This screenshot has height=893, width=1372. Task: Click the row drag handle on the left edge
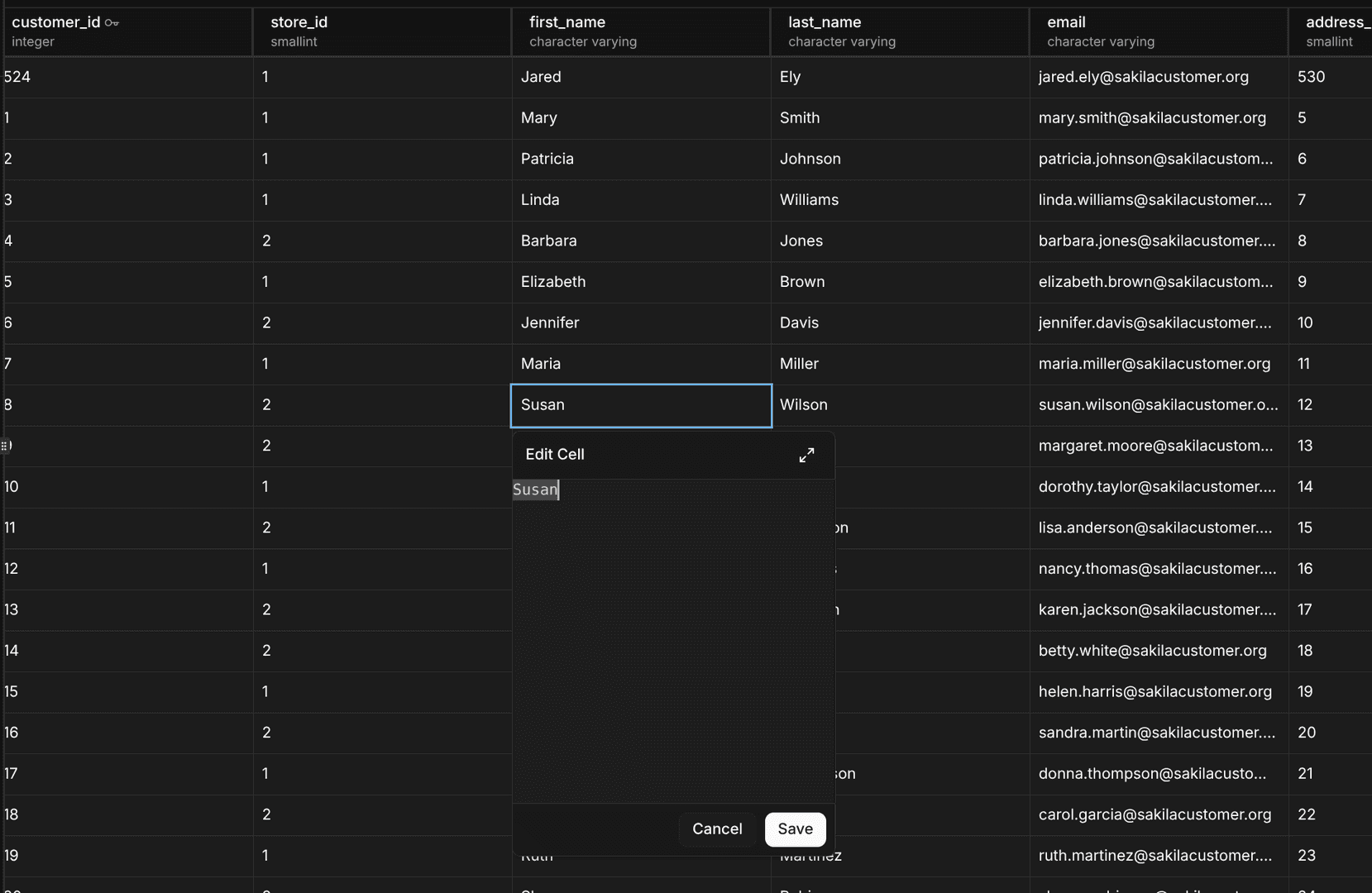(x=6, y=446)
